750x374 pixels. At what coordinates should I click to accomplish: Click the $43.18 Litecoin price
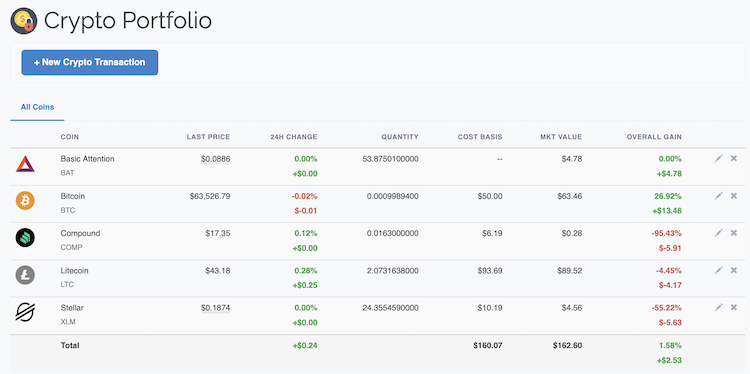[218, 271]
